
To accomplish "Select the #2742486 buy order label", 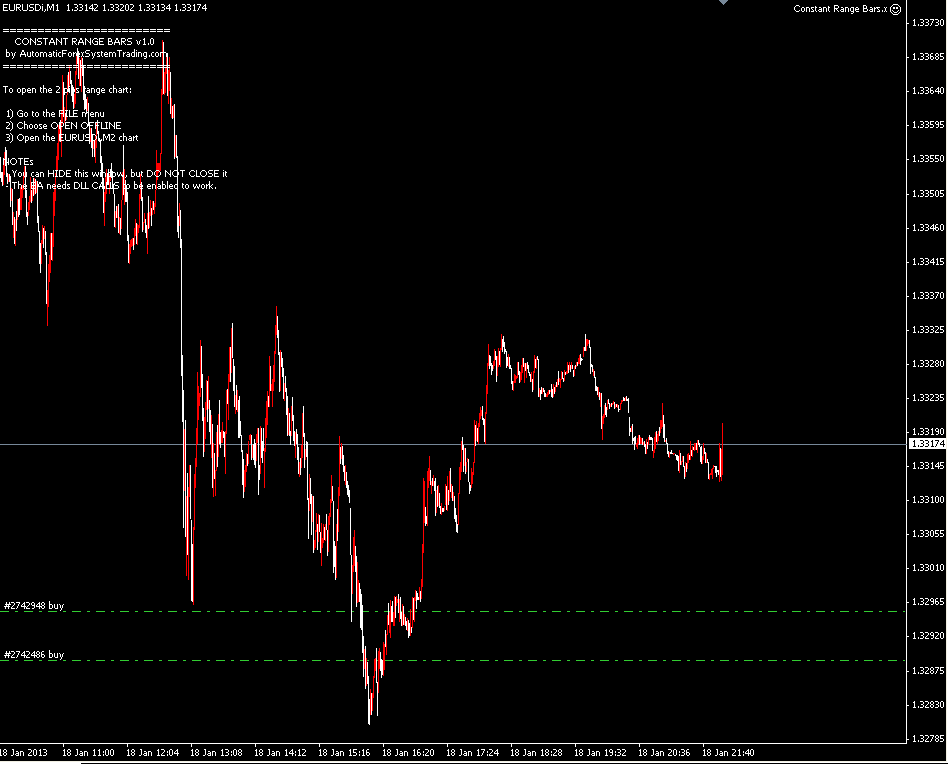I will (x=34, y=655).
